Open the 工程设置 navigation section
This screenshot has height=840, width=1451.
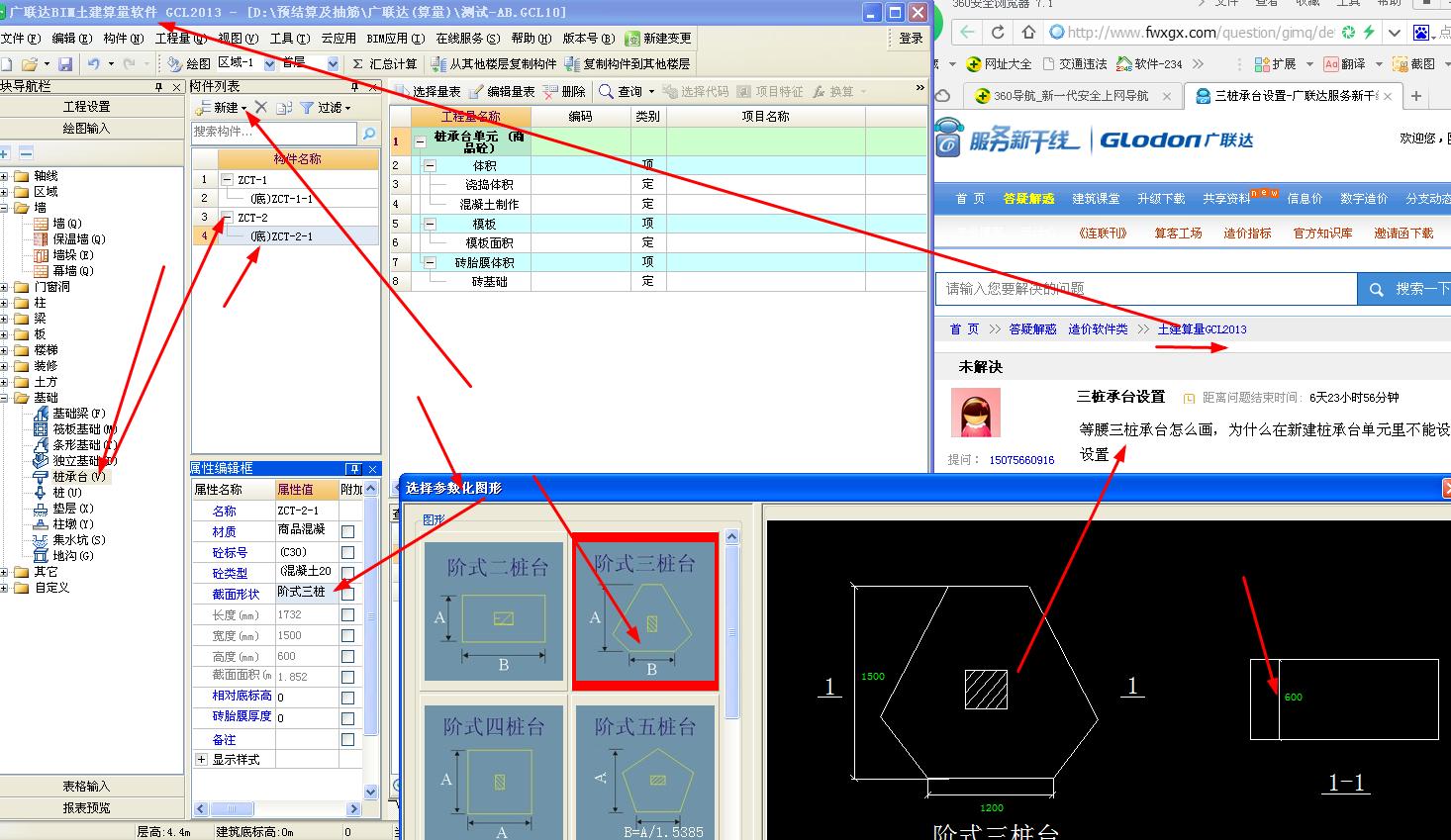pyautogui.click(x=87, y=107)
